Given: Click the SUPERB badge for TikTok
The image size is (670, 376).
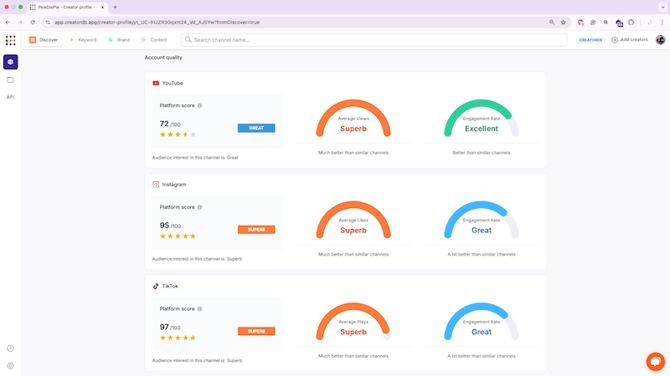Looking at the screenshot, I should pos(256,331).
